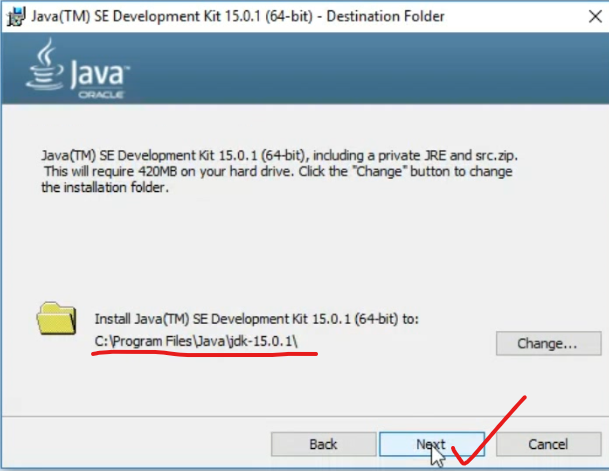Click the description text mentioning 420MB
The width and height of the screenshot is (609, 471).
(279, 171)
